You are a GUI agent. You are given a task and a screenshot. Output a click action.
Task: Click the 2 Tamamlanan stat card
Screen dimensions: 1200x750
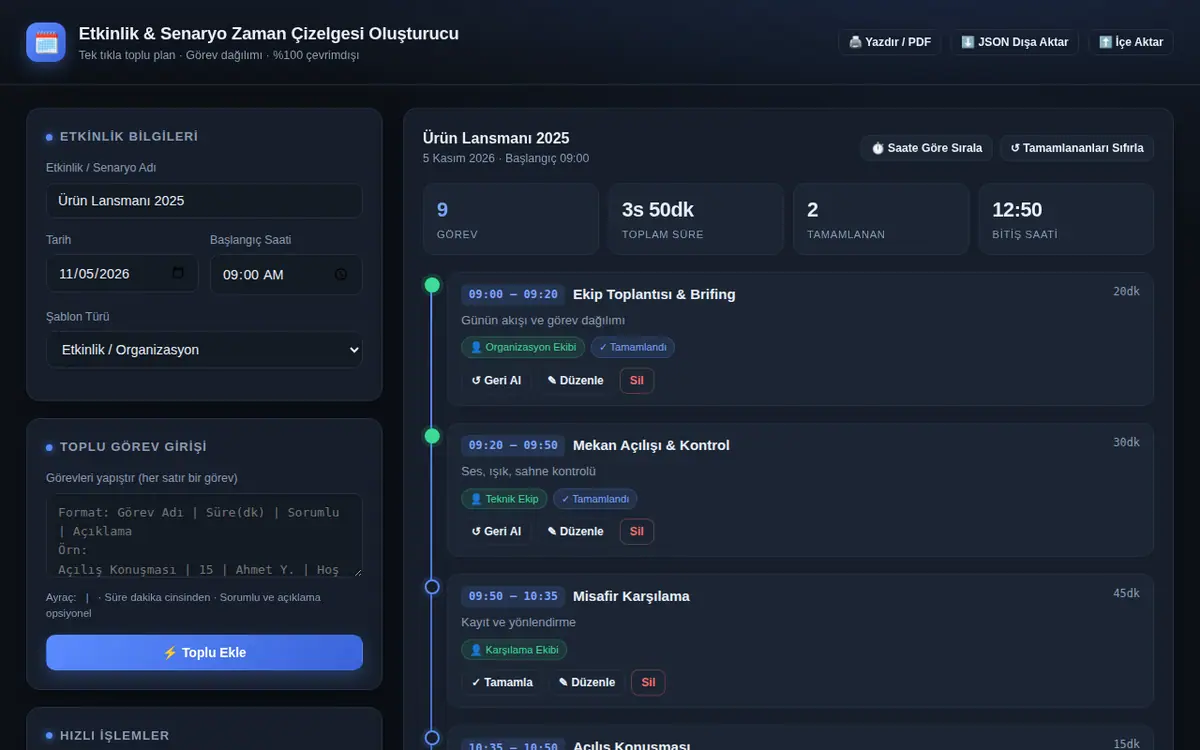tap(881, 219)
